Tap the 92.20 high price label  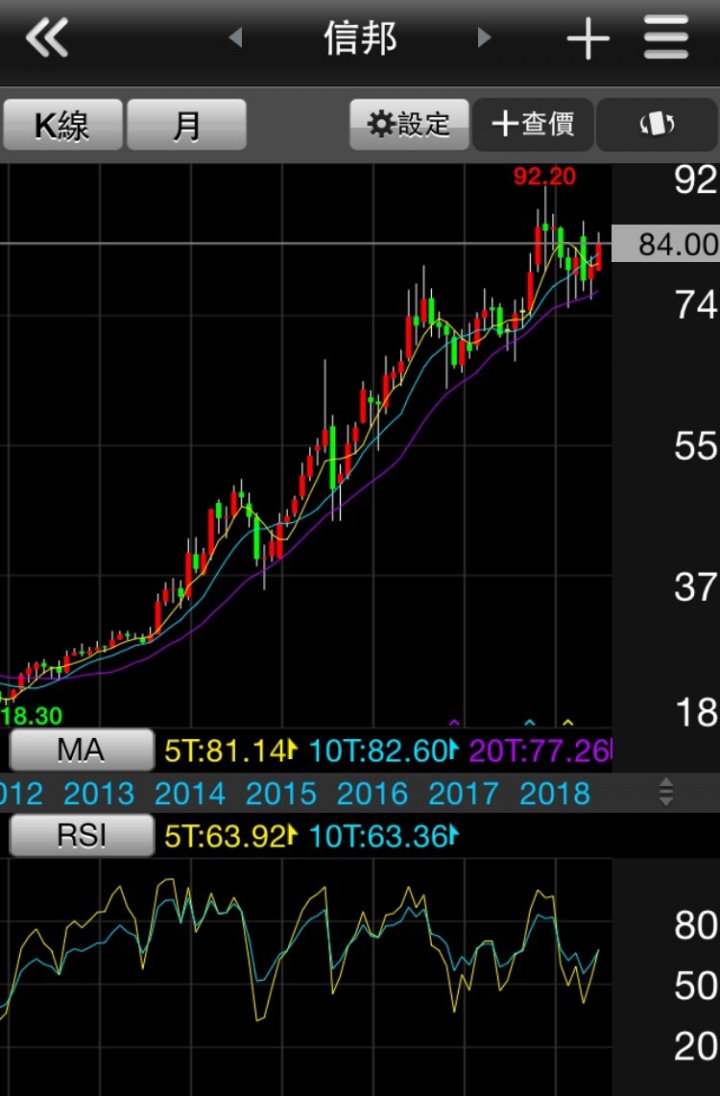pos(545,176)
